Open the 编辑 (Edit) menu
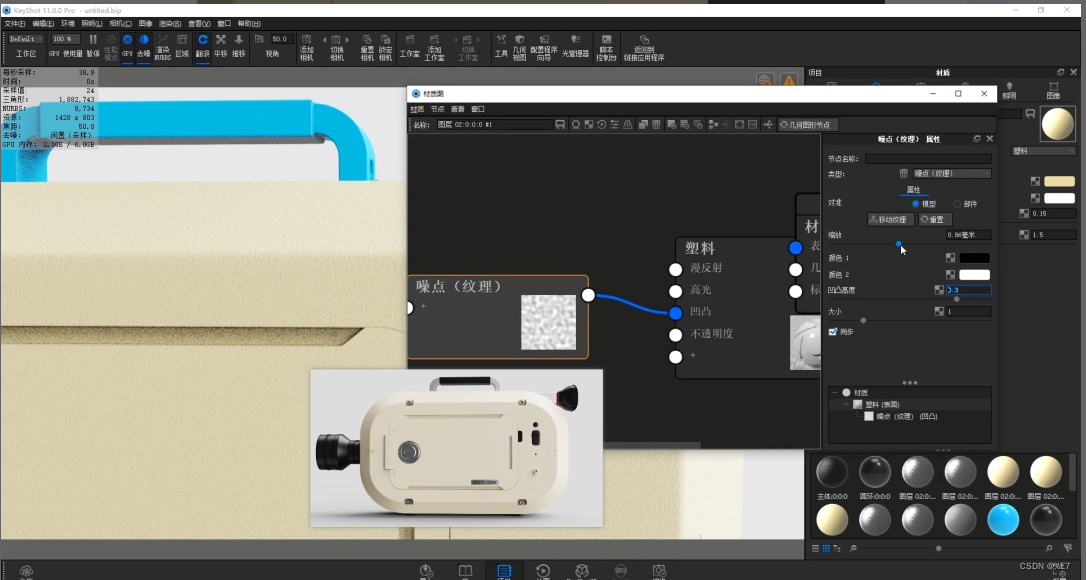This screenshot has height=580, width=1086. [x=43, y=24]
